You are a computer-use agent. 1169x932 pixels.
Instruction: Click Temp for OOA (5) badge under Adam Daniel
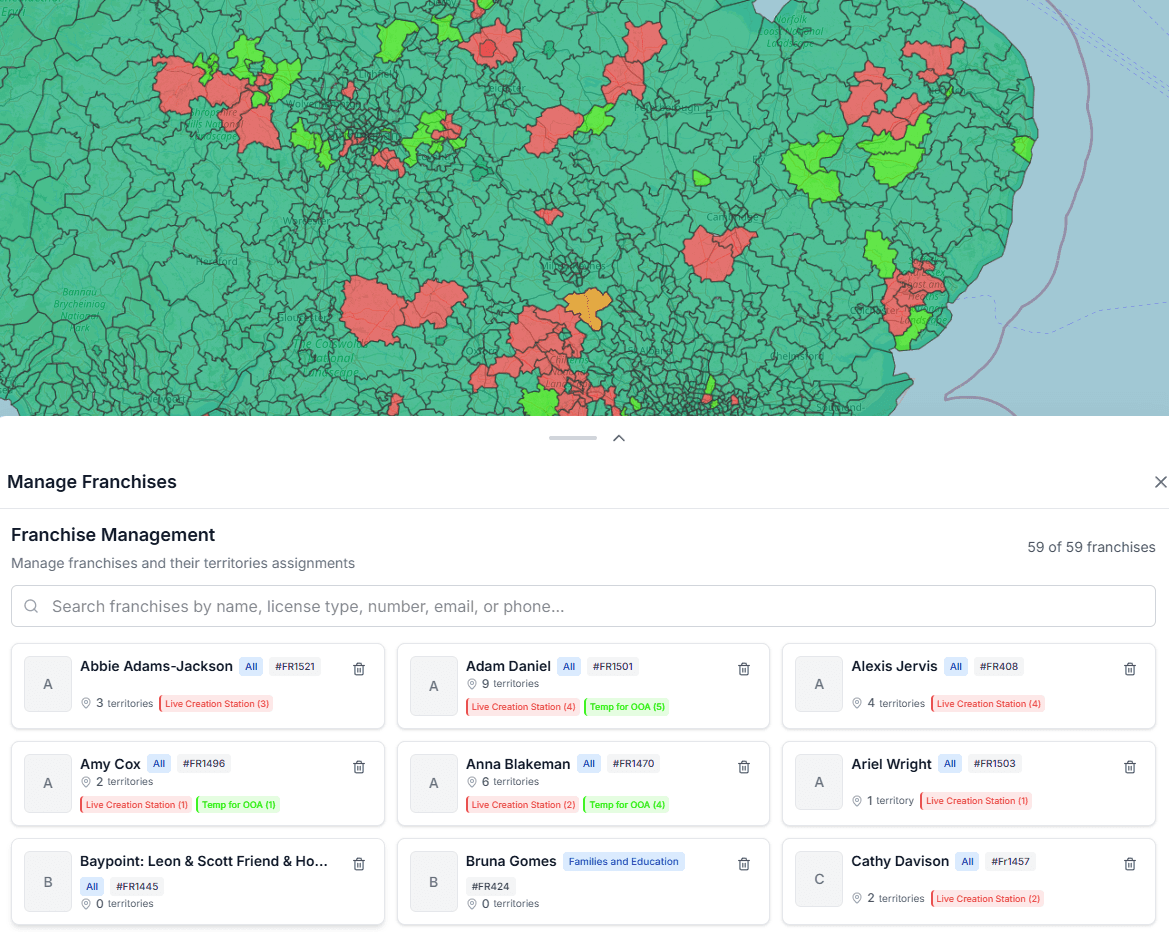coord(626,706)
